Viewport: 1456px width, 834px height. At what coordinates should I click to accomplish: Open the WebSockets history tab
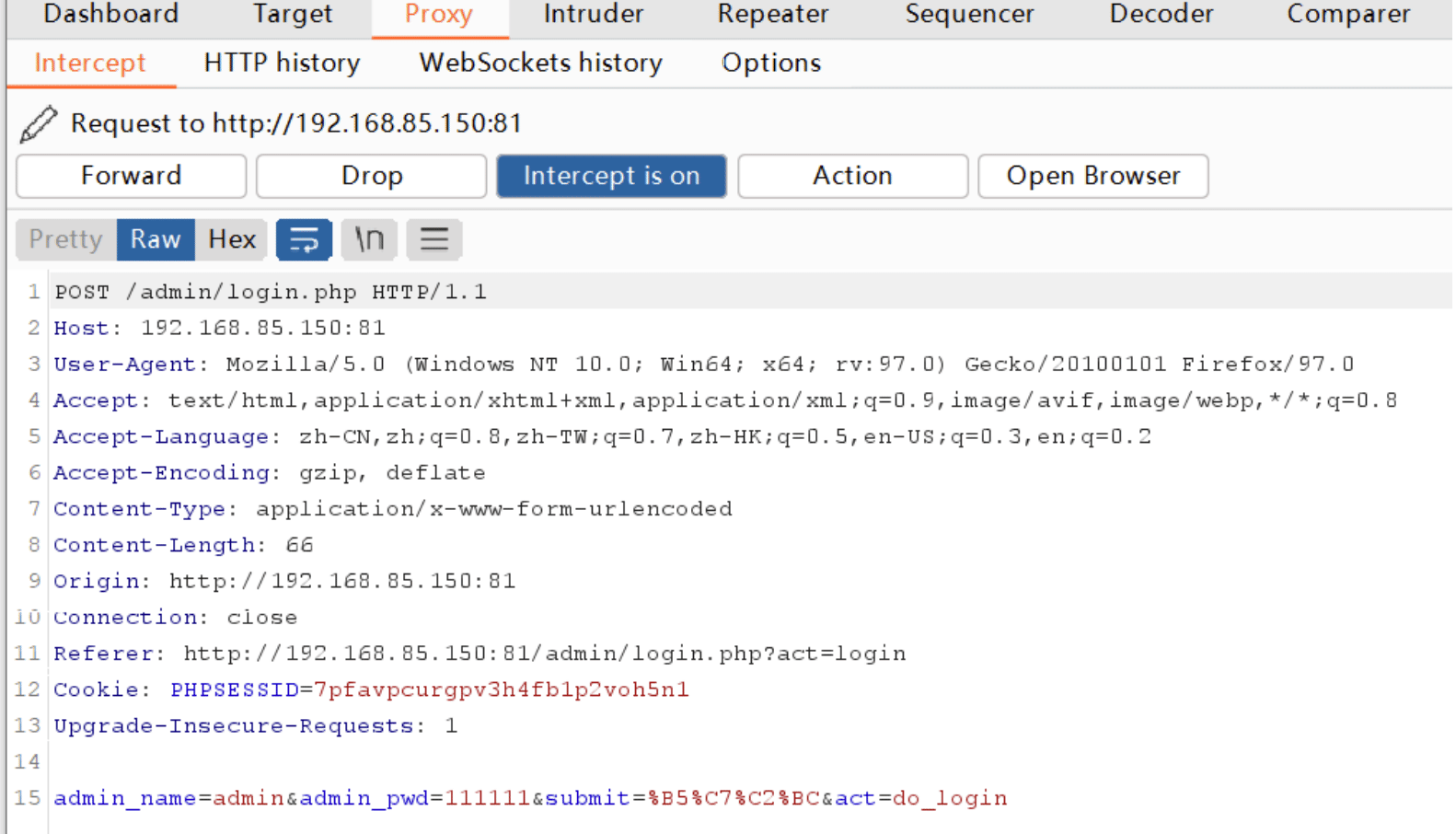(x=540, y=63)
